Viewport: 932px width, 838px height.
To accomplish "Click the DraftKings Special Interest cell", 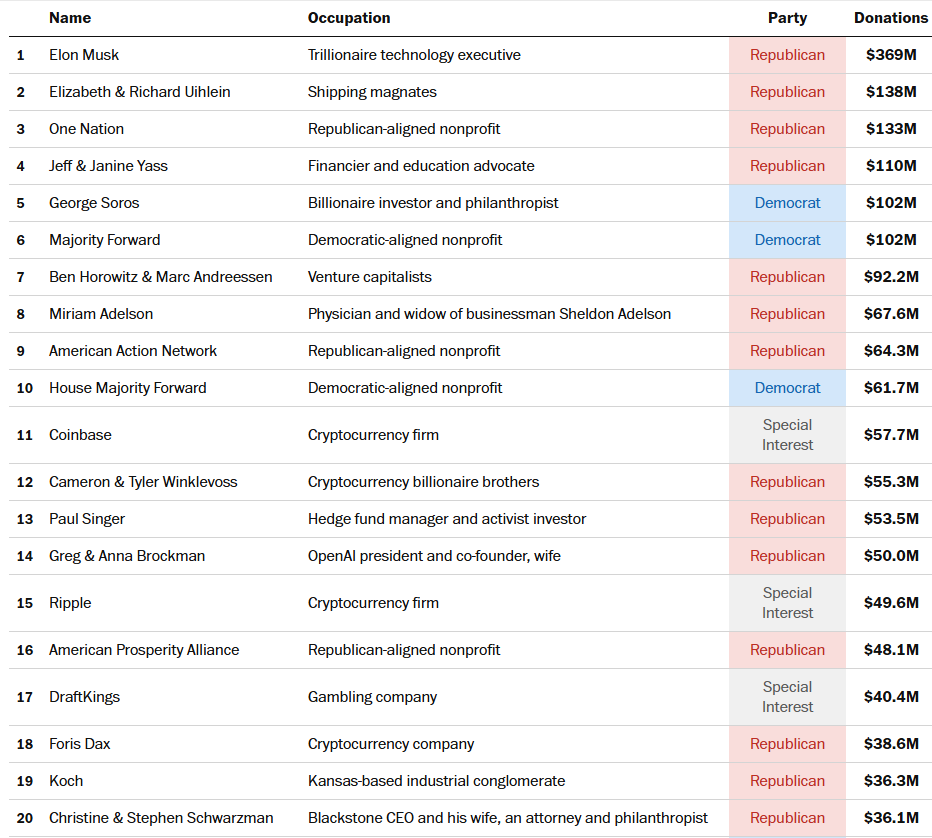I will click(787, 697).
